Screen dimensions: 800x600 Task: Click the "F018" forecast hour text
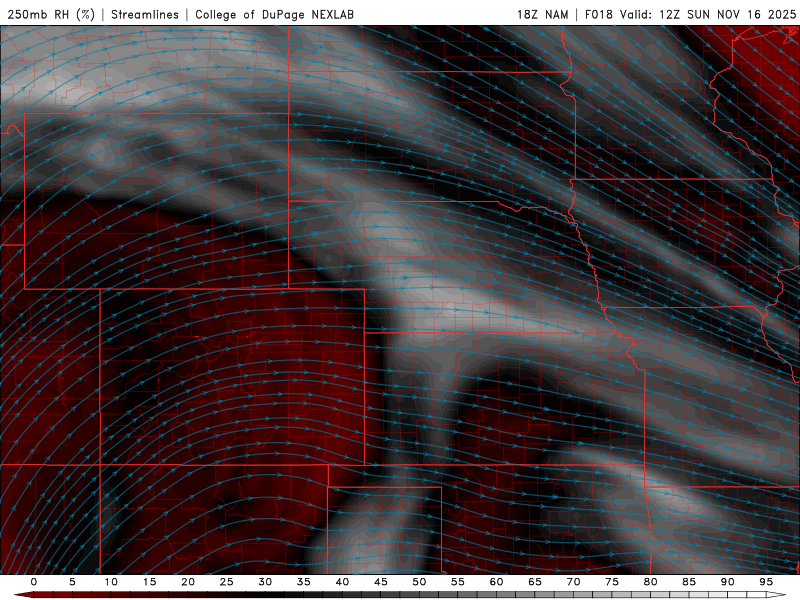(599, 15)
